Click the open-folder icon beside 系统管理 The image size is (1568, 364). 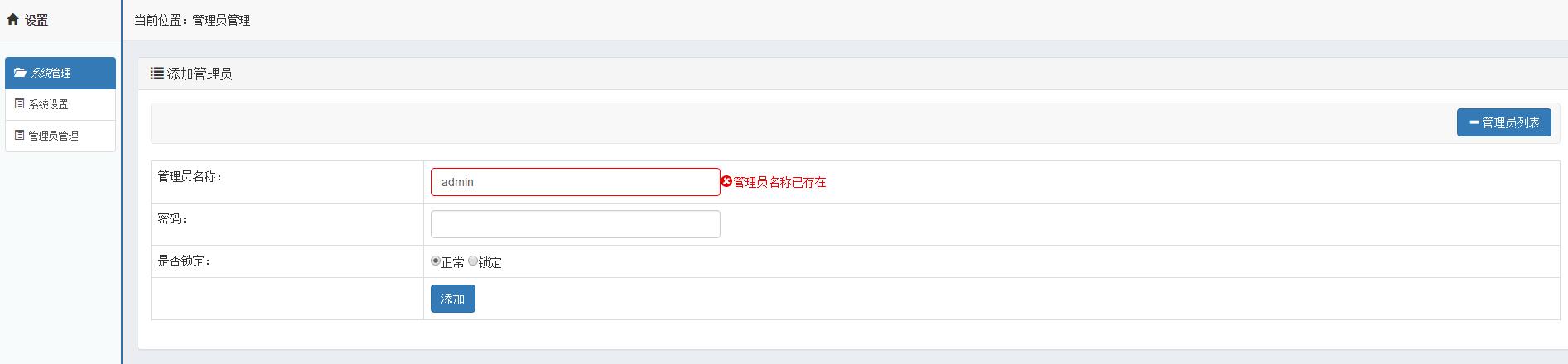click(20, 73)
